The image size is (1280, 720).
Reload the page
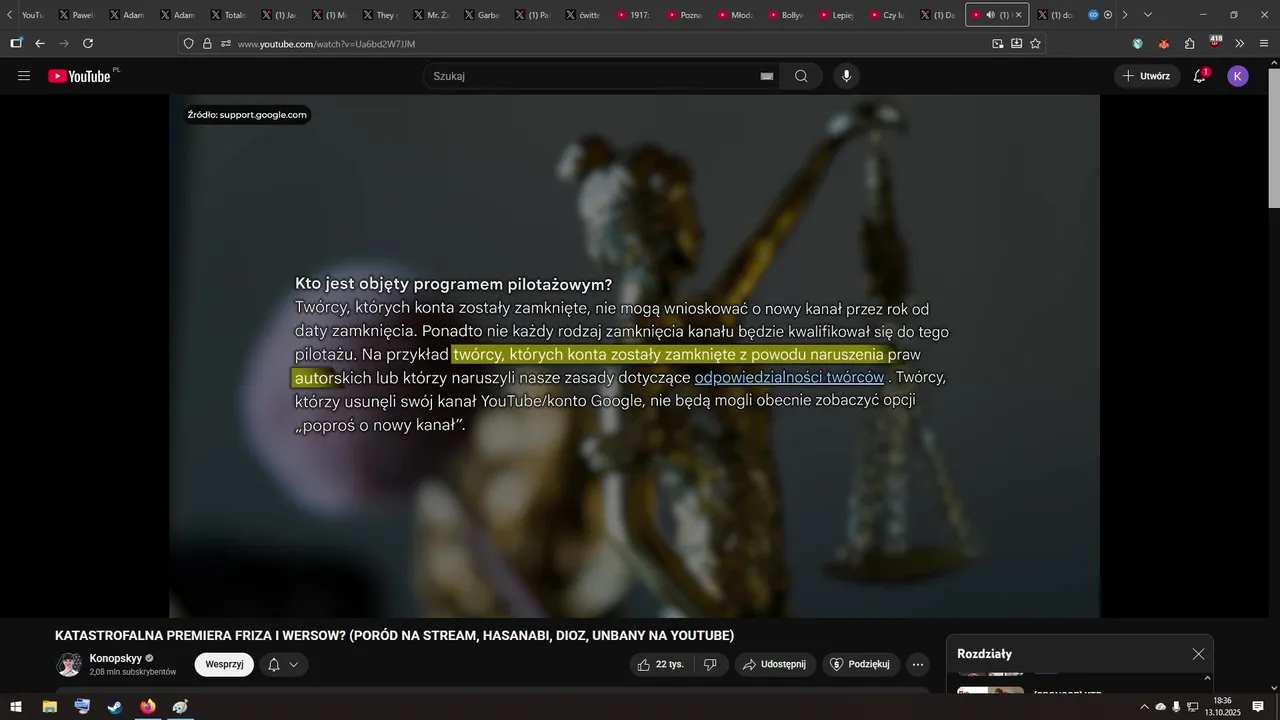click(x=88, y=44)
